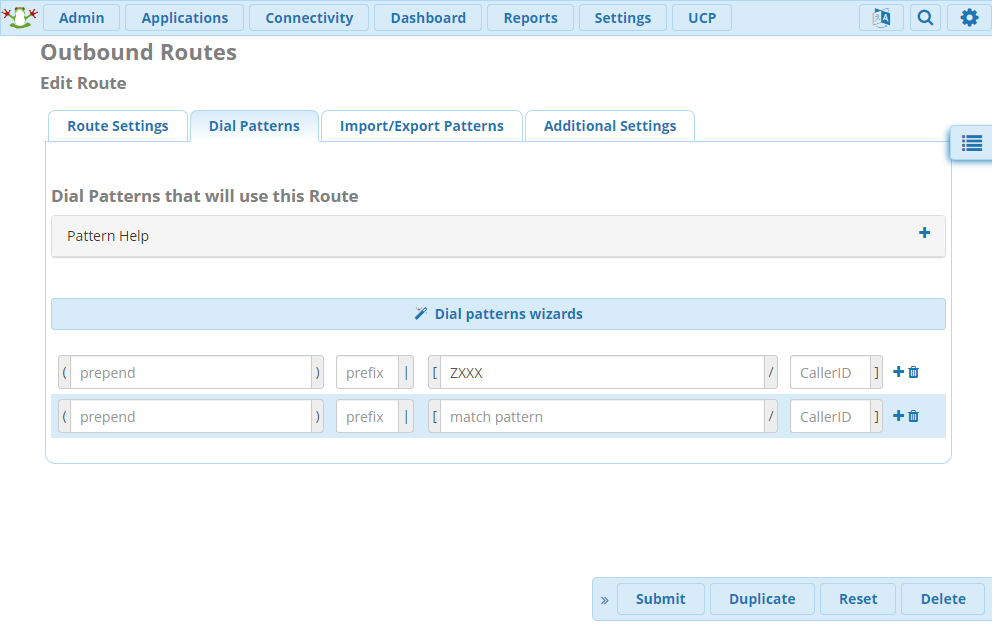Click plus icon on empty pattern row
The width and height of the screenshot is (992, 629).
(898, 416)
